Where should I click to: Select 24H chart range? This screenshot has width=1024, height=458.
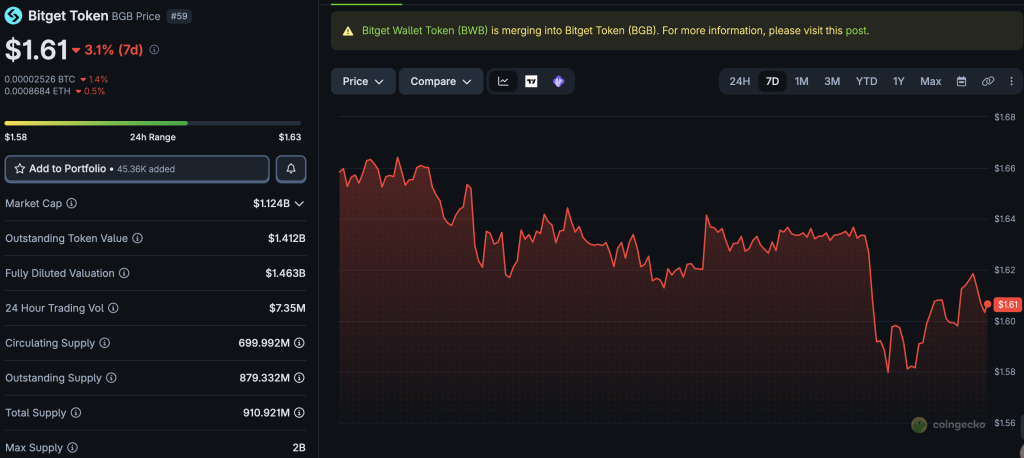(x=739, y=82)
